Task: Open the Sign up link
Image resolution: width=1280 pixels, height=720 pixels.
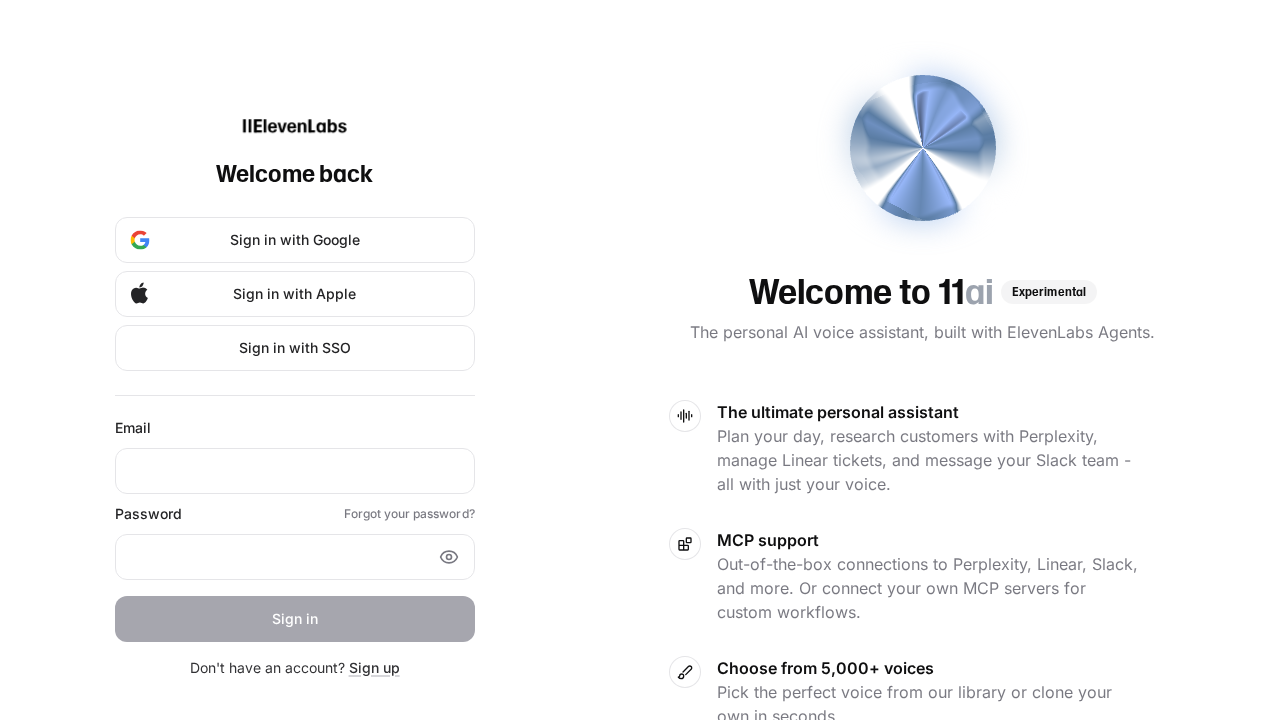Action: coord(374,667)
